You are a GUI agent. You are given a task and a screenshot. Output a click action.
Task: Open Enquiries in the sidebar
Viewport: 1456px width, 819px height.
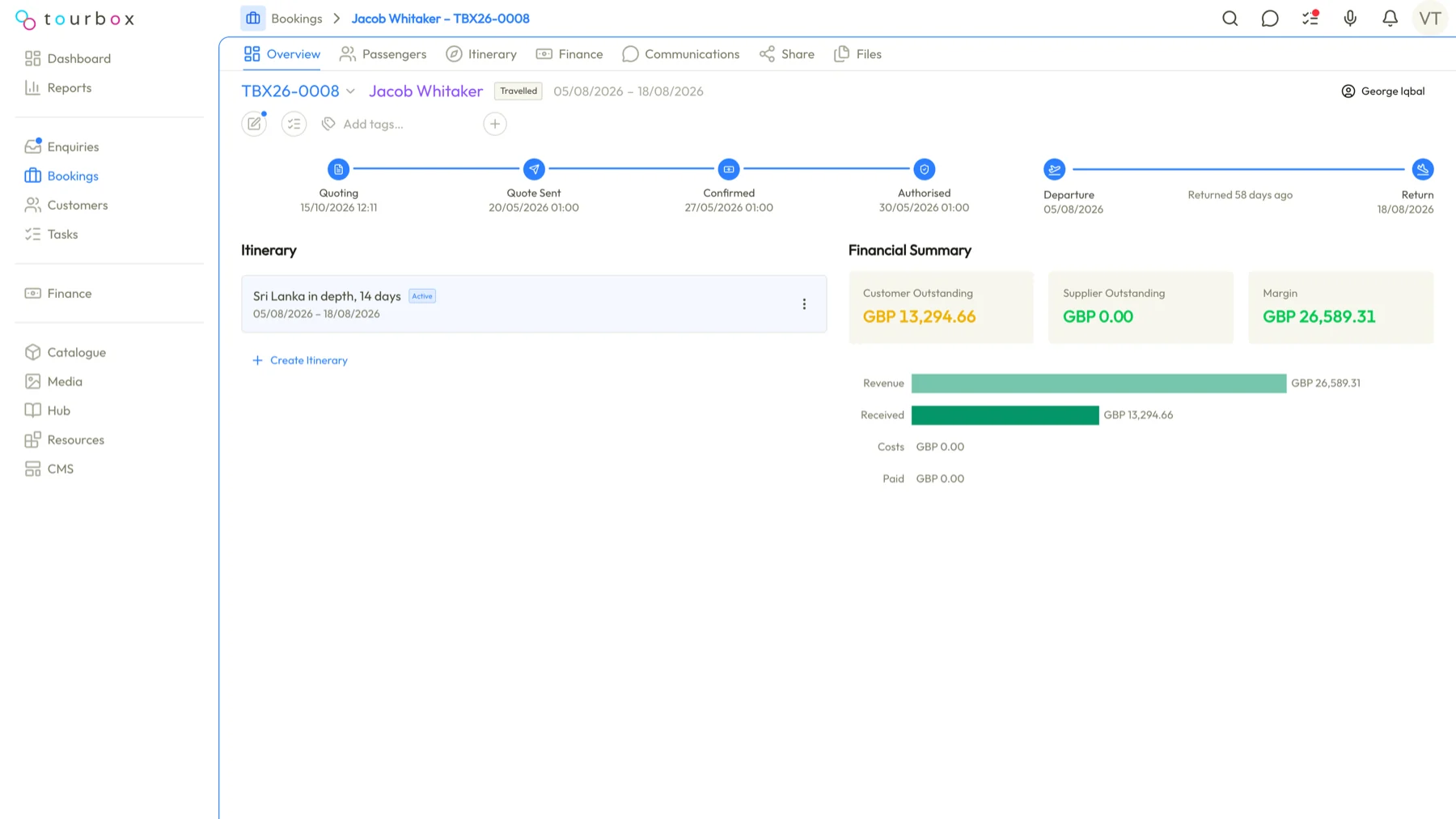pyautogui.click(x=62, y=146)
